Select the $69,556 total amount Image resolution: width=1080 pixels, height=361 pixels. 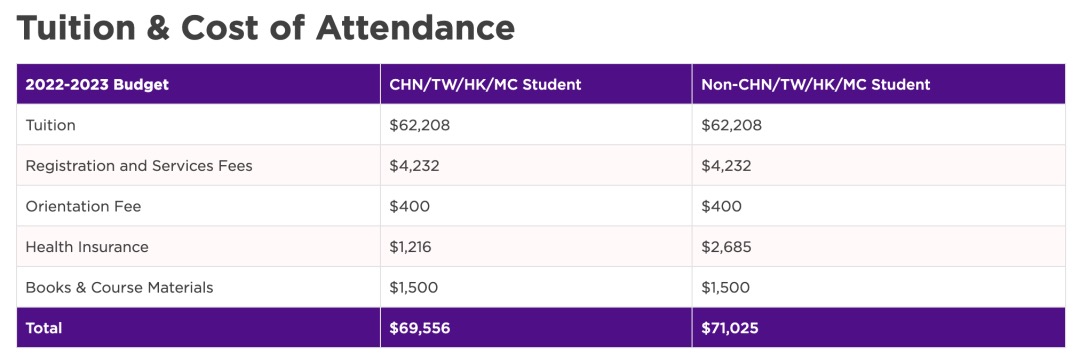pyautogui.click(x=419, y=328)
